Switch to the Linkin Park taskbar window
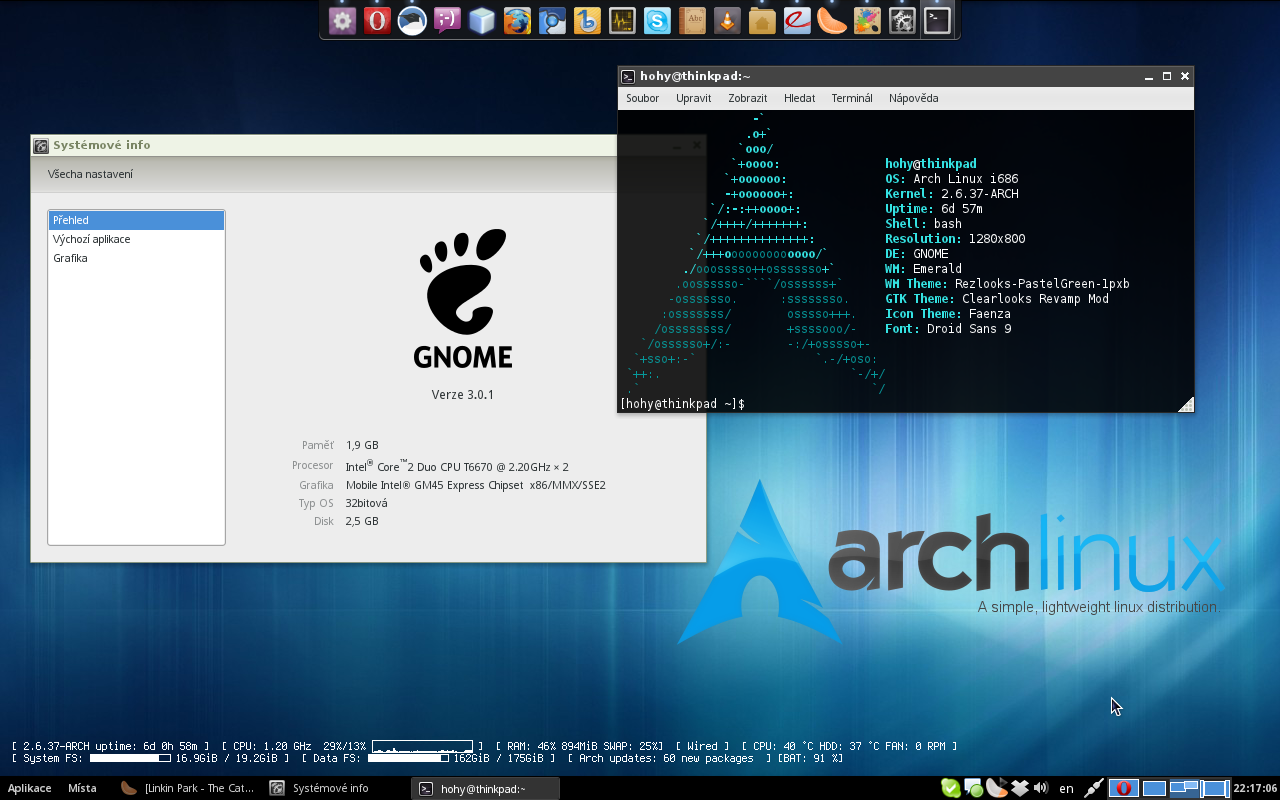The height and width of the screenshot is (800, 1280). tap(188, 788)
